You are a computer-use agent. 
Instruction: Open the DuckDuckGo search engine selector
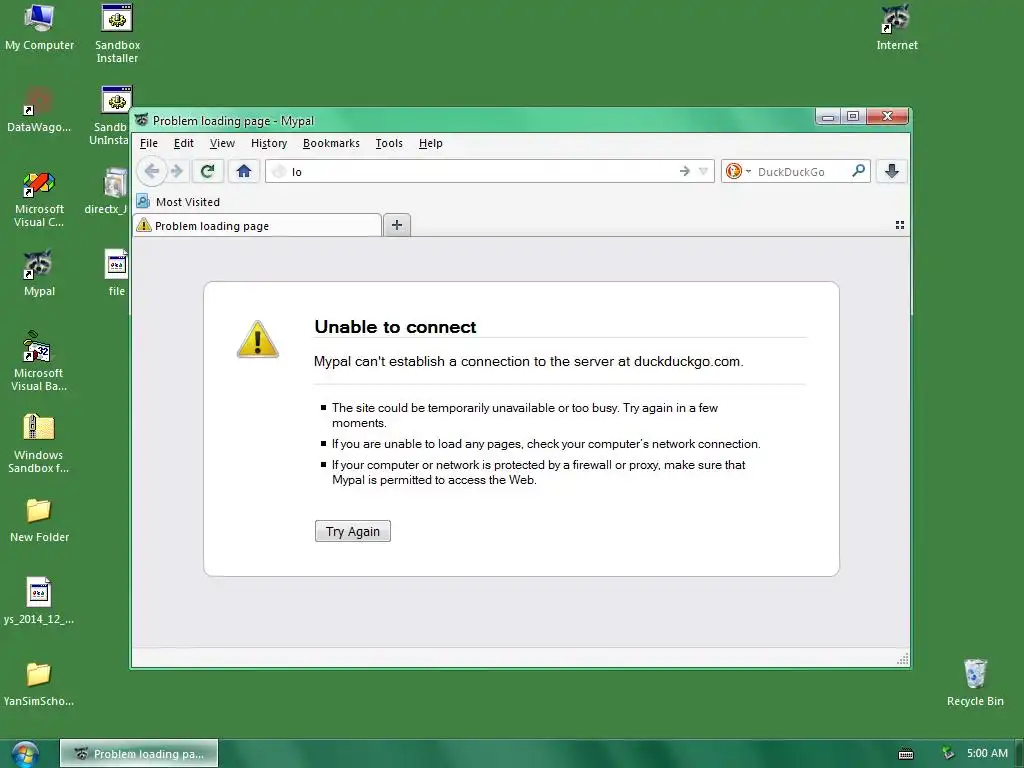click(x=738, y=171)
